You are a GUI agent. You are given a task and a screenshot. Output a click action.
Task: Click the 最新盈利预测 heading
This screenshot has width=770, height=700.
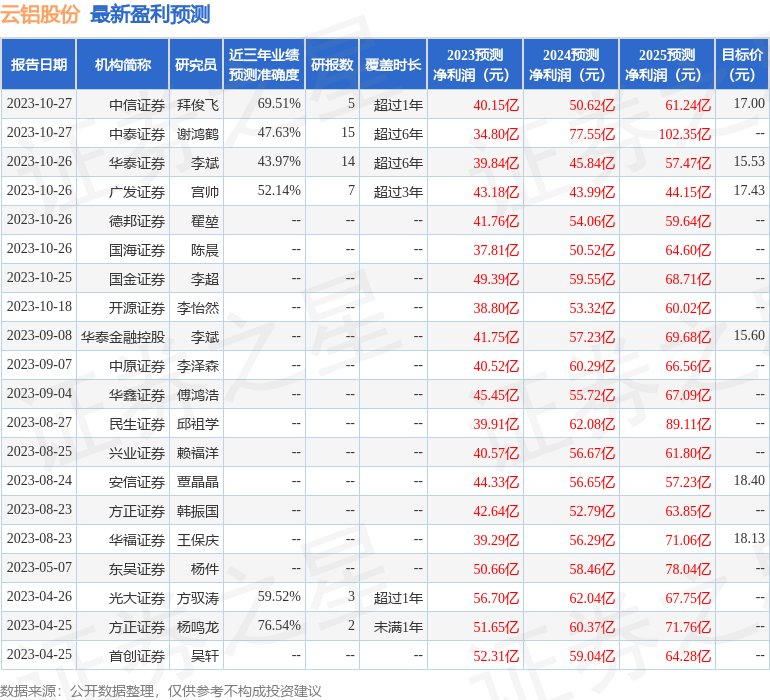point(150,14)
